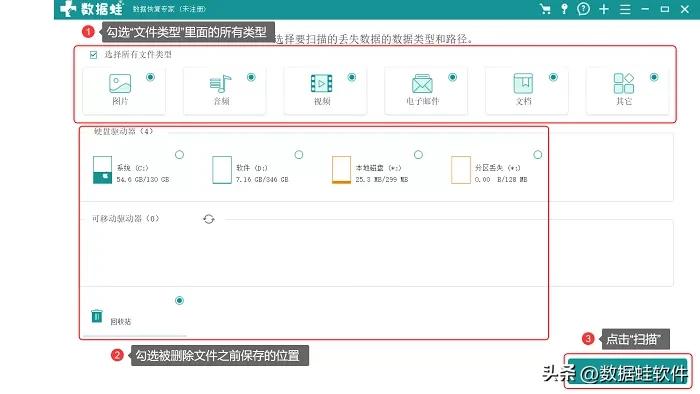Open the shopping cart icon in title bar
The width and height of the screenshot is (700, 394).
(545, 9)
